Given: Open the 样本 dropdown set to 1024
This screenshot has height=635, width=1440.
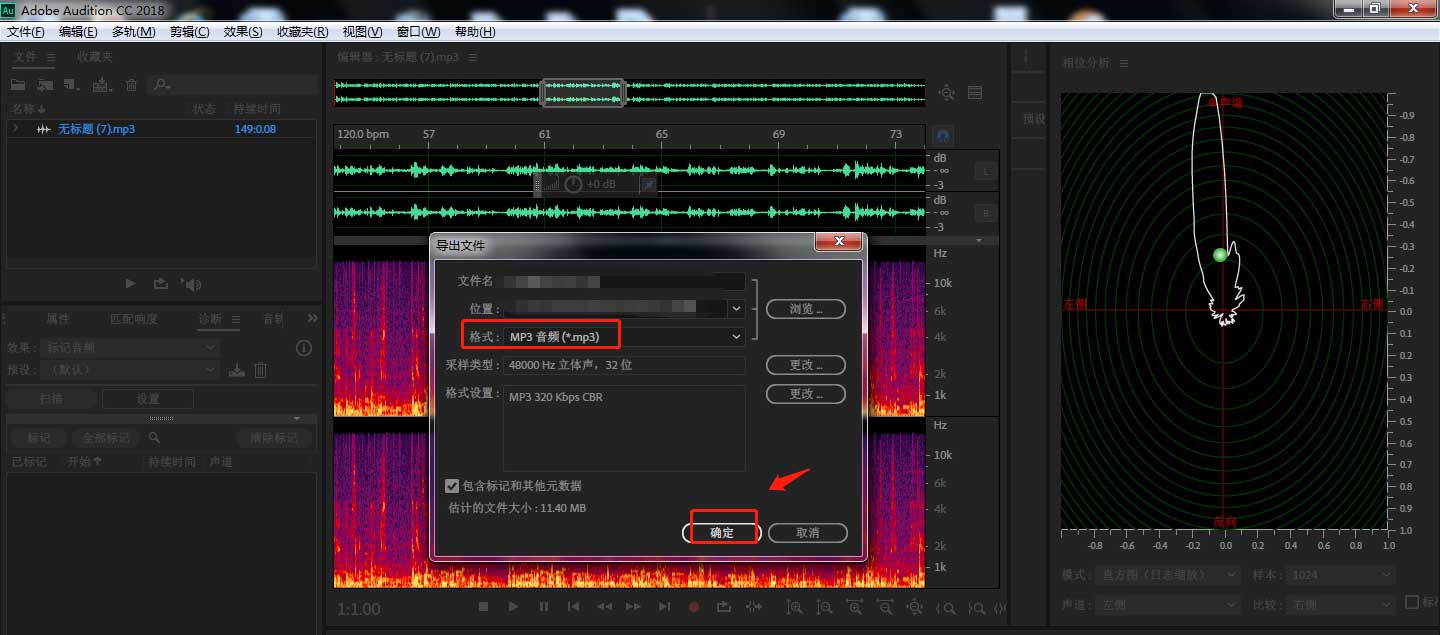Looking at the screenshot, I should [1340, 574].
